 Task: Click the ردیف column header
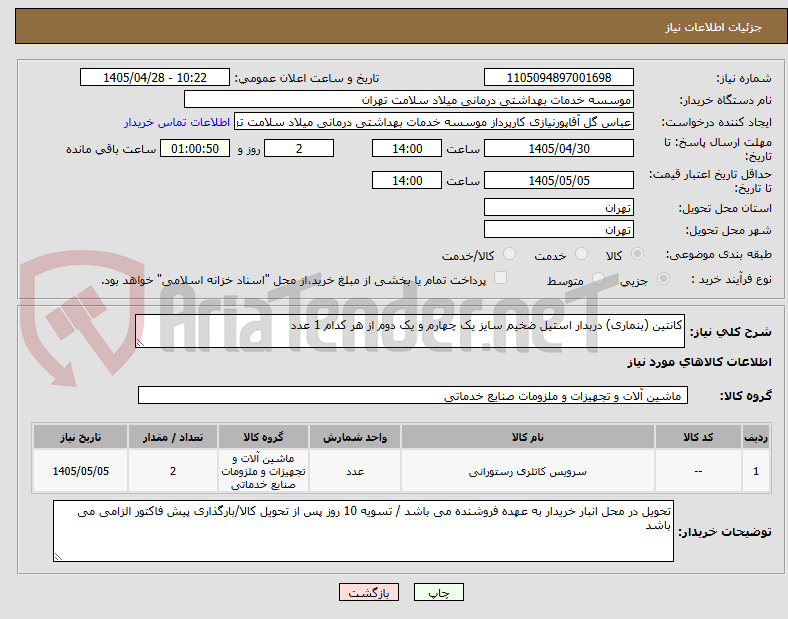click(756, 437)
